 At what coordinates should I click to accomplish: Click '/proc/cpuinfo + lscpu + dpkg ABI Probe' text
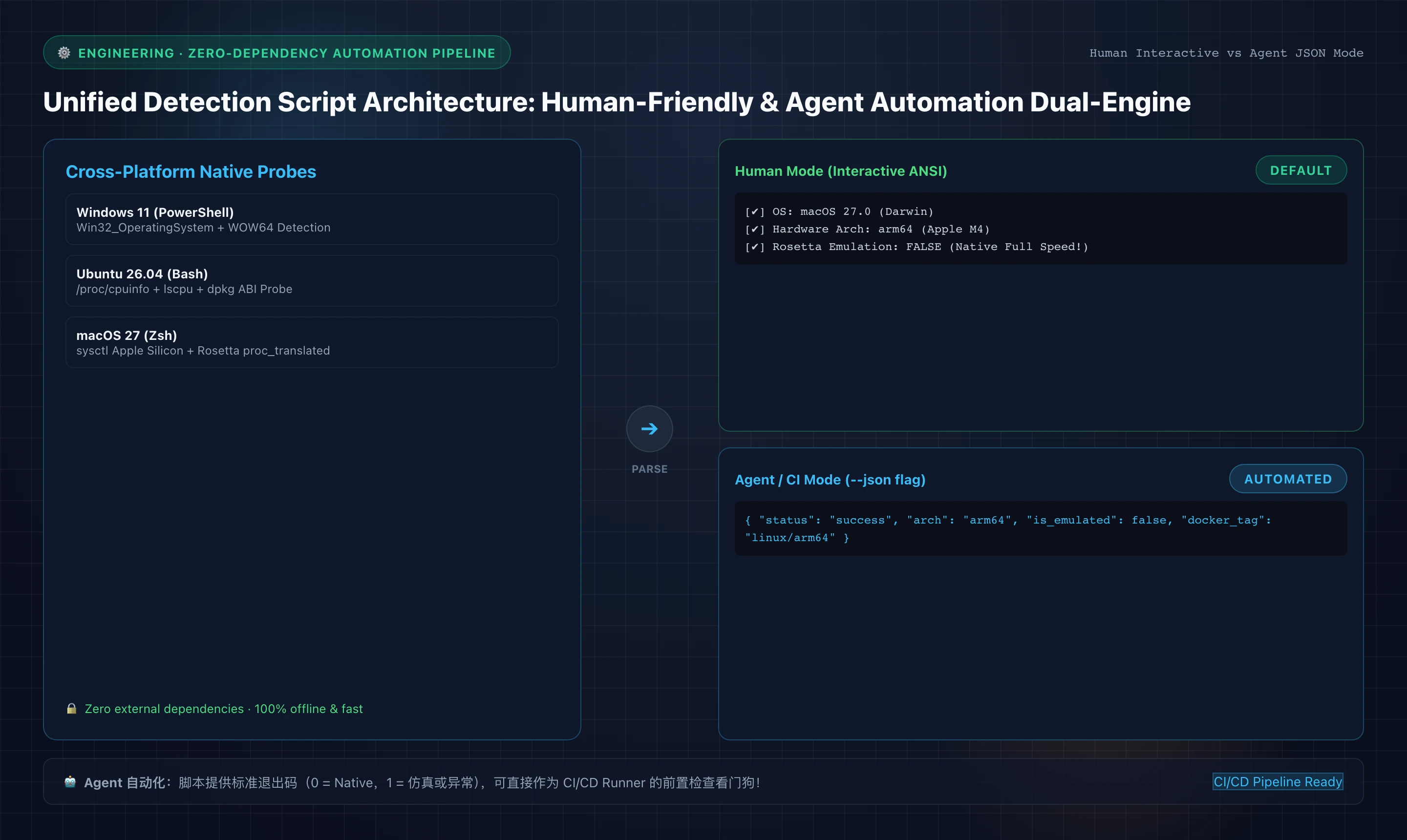(x=185, y=289)
